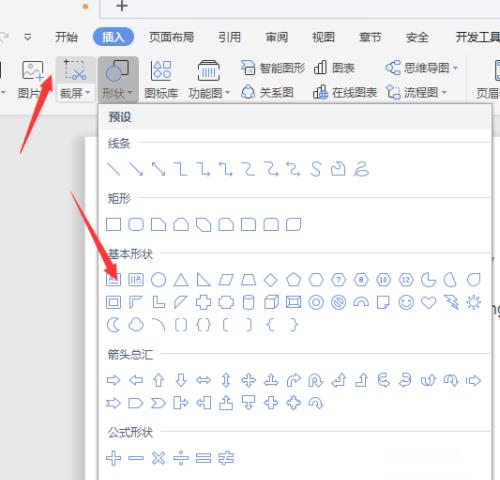Select the text box shape
This screenshot has height=480, width=500.
point(113,279)
